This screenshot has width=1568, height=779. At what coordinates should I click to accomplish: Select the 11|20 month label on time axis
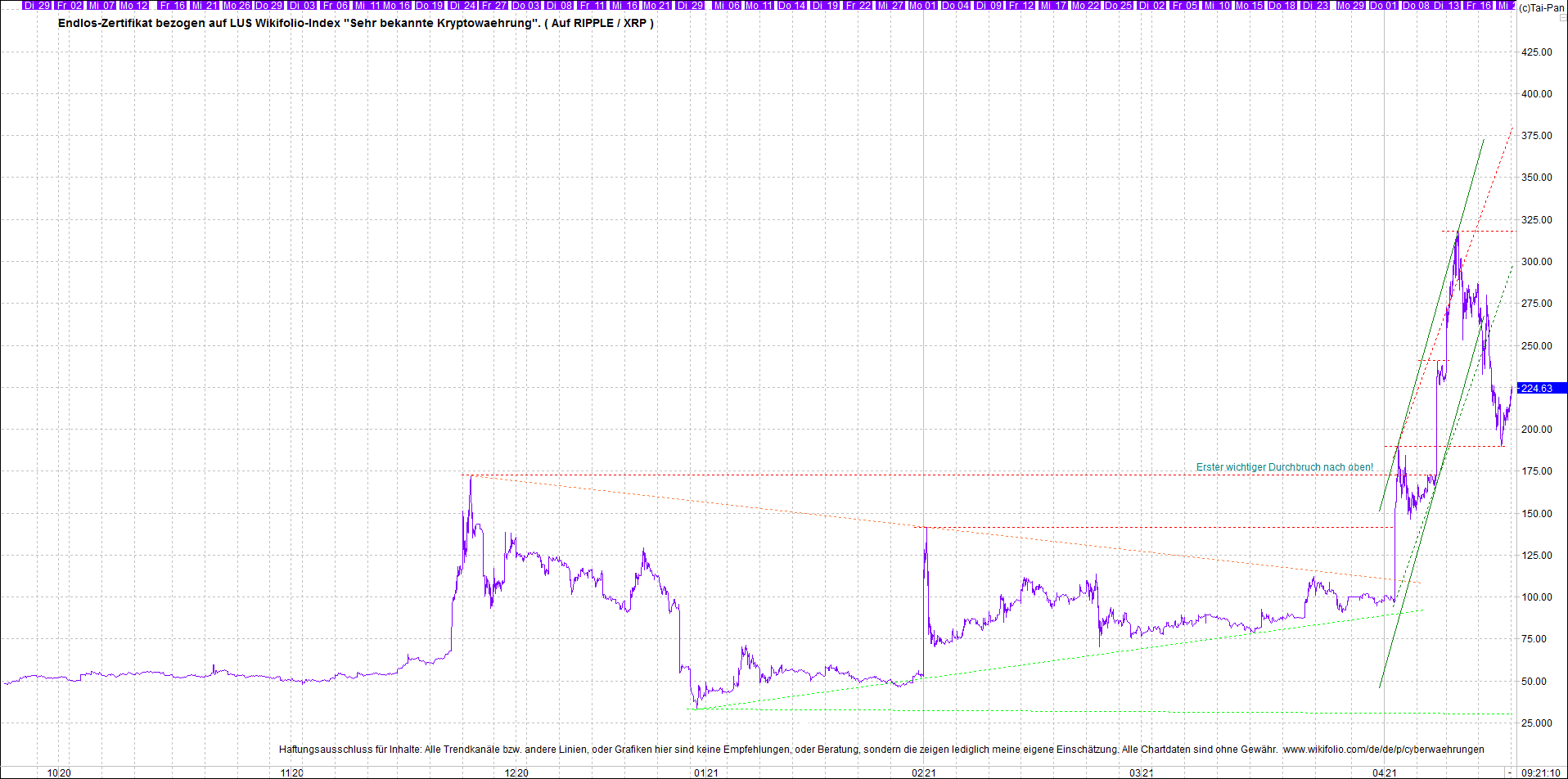tap(292, 772)
